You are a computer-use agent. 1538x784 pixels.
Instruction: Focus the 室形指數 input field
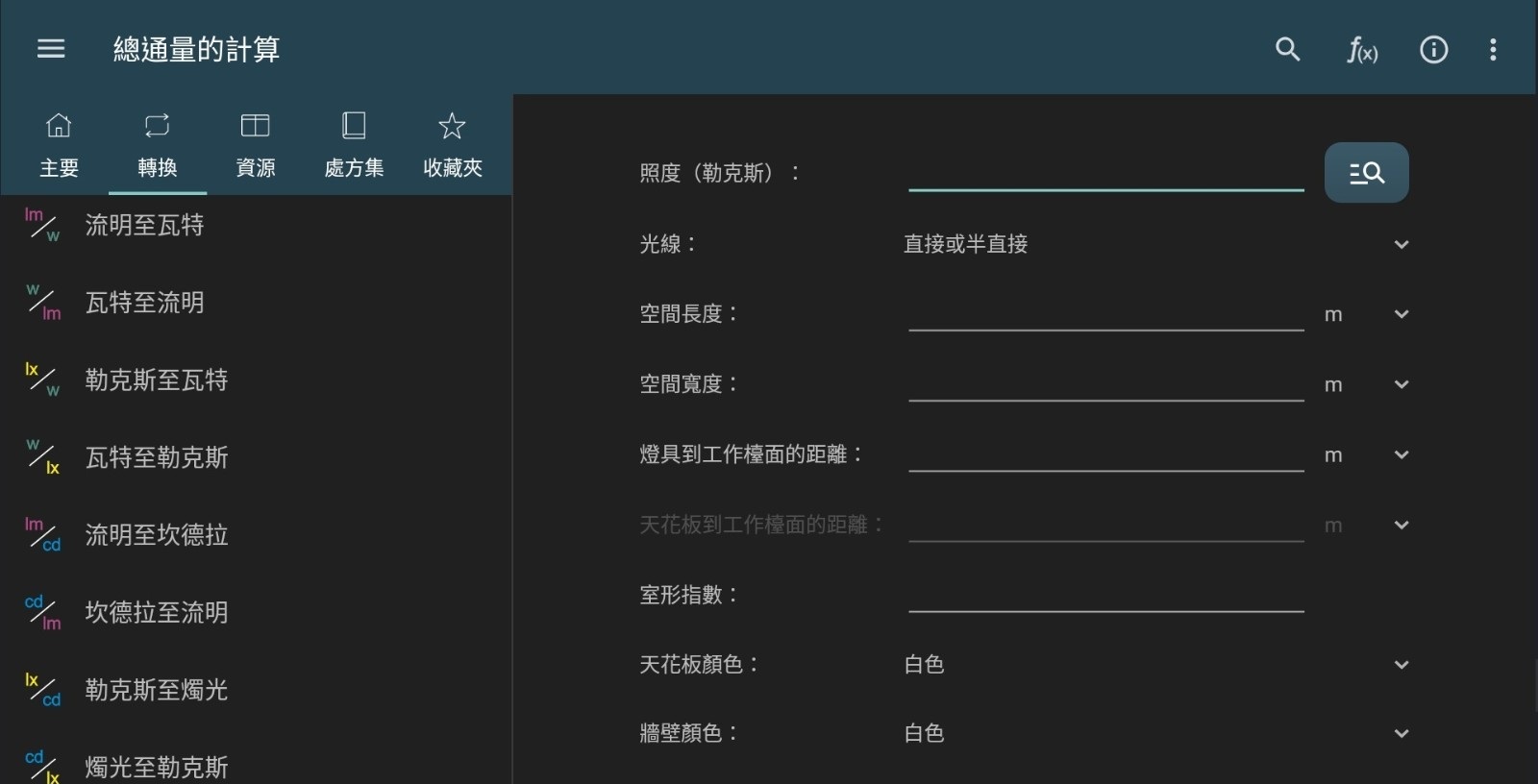pos(1105,594)
